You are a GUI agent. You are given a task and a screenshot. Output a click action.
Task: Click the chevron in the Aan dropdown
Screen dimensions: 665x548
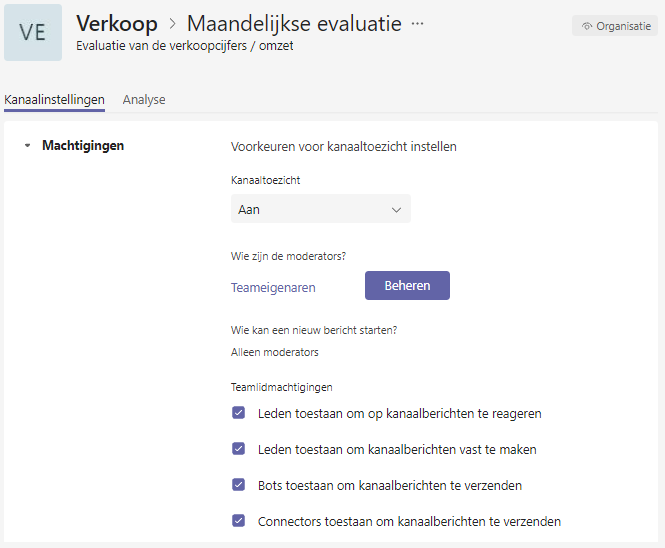pyautogui.click(x=397, y=210)
